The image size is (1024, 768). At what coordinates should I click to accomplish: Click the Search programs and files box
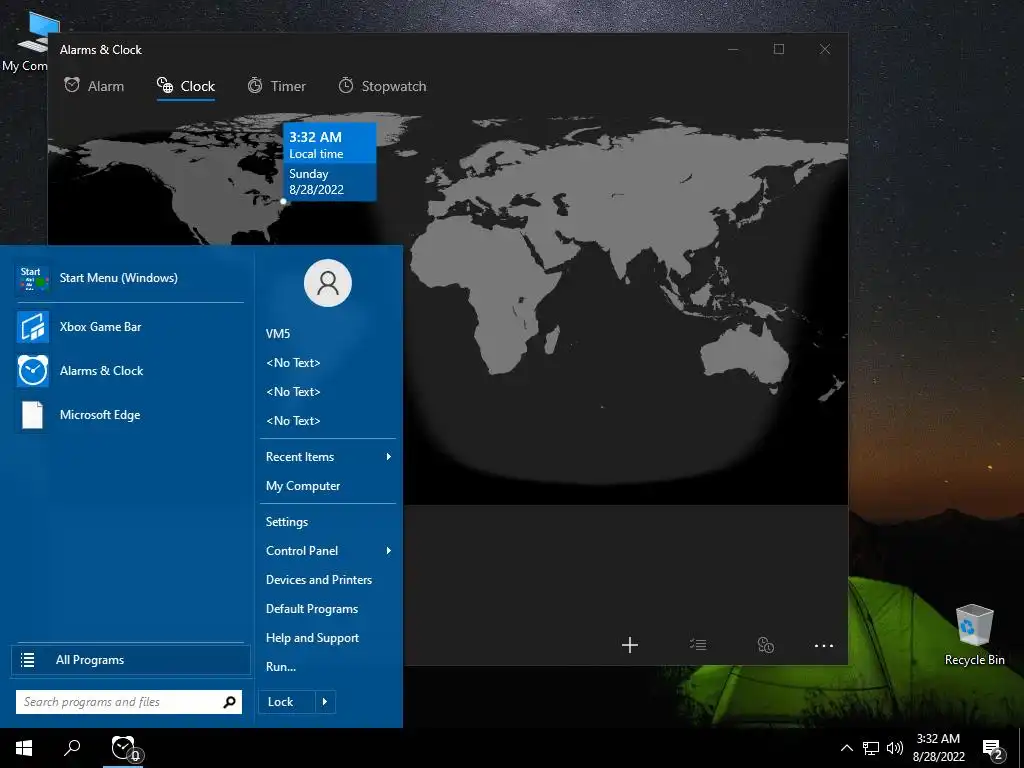129,702
